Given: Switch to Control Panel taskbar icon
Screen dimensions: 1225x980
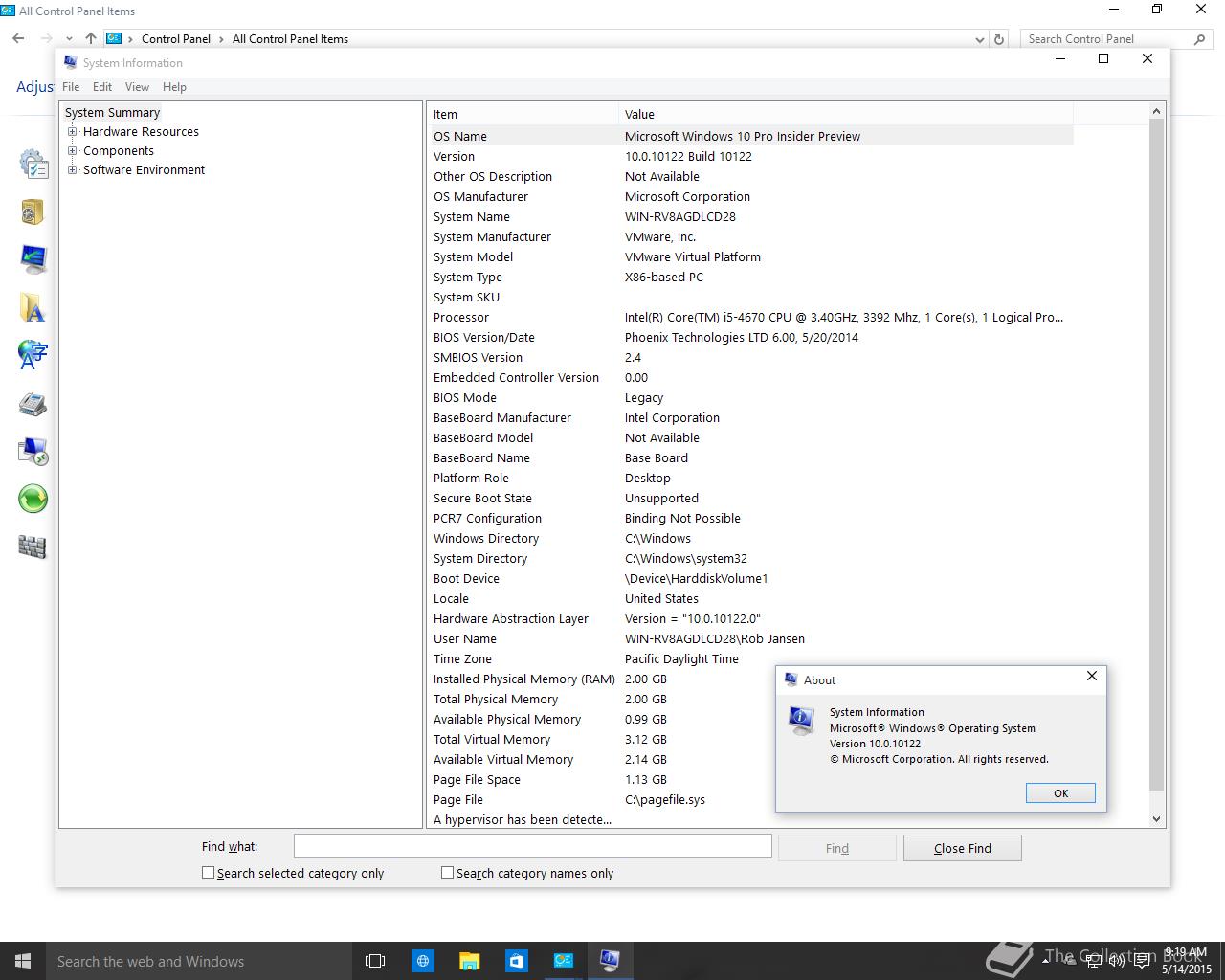Looking at the screenshot, I should click(x=563, y=961).
